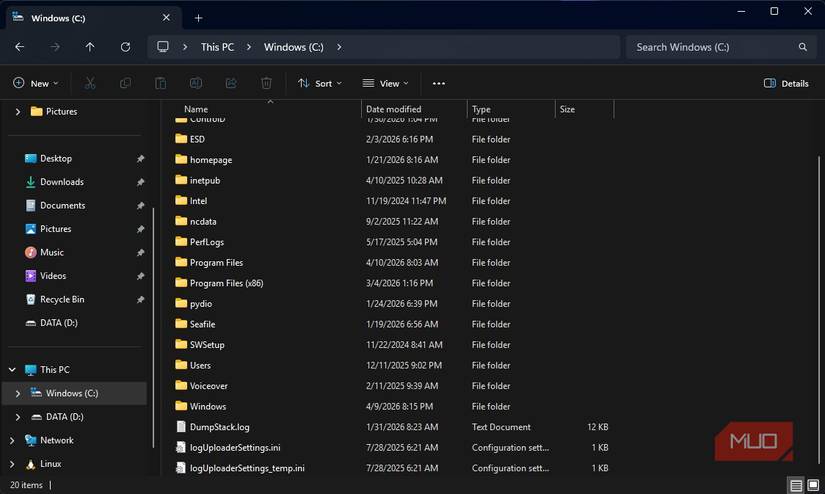Select the DumpStack.log file icon

181,427
